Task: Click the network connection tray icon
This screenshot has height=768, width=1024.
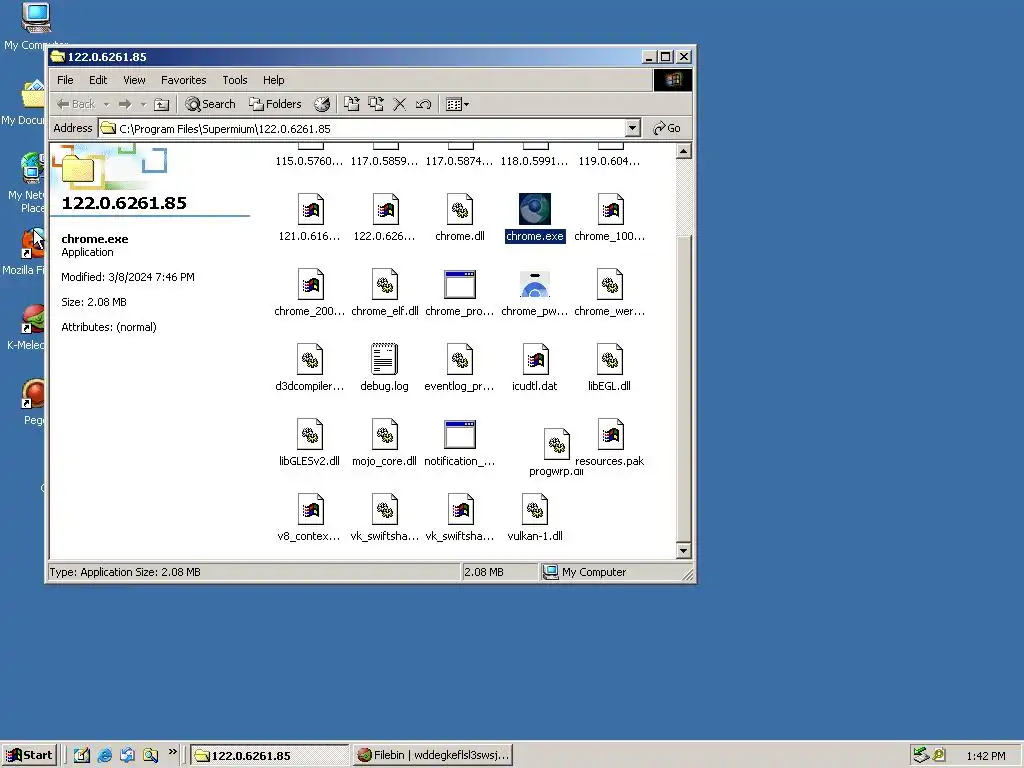Action: point(921,755)
